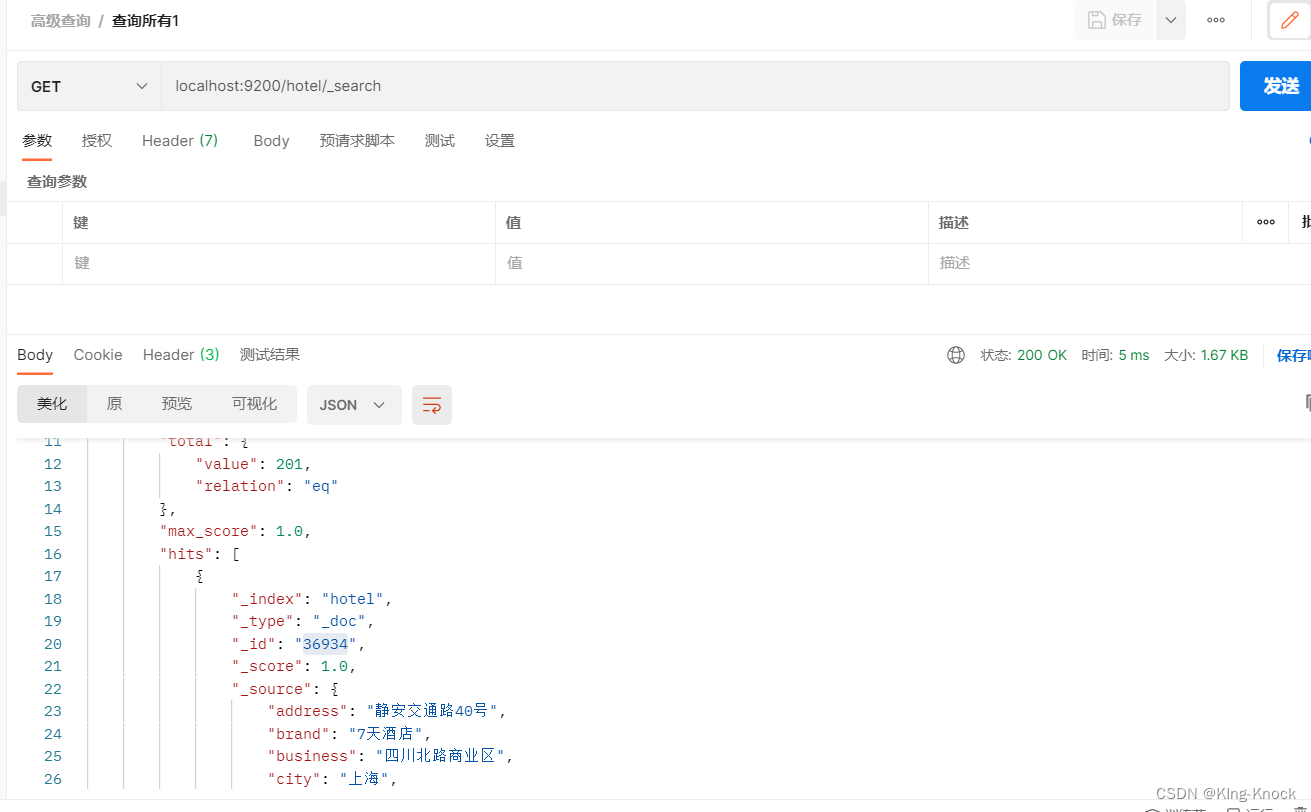Open the request Body tab
The image size is (1311, 812).
coord(271,141)
